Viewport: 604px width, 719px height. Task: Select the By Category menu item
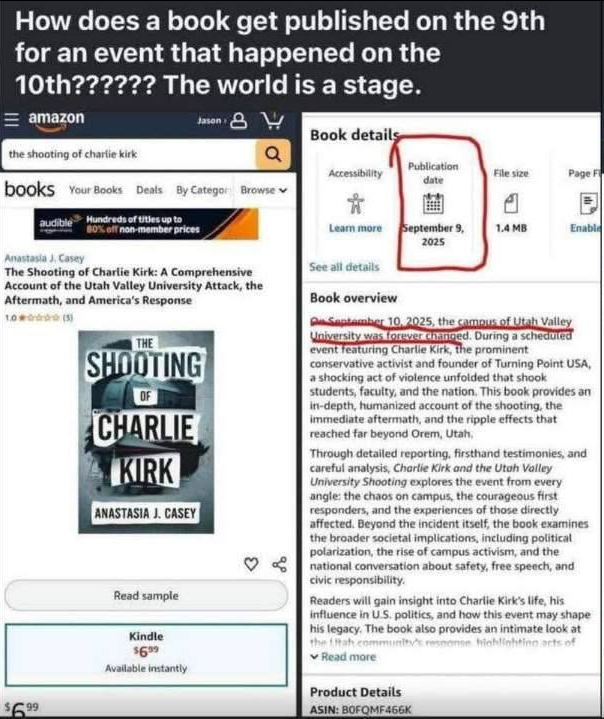pyautogui.click(x=202, y=190)
